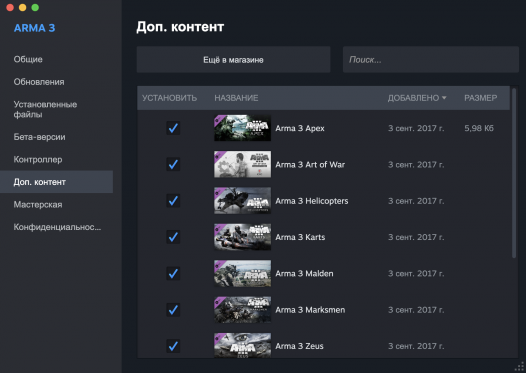Click the window resize grip icon
This screenshot has width=526, height=373.
pyautogui.click(x=519, y=367)
